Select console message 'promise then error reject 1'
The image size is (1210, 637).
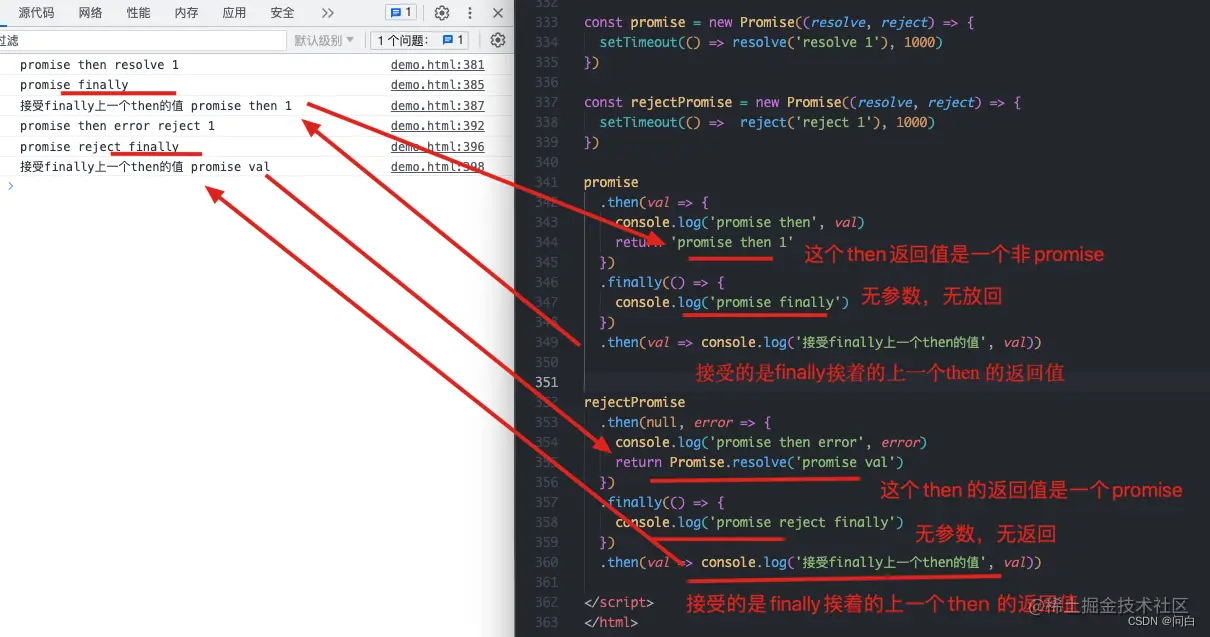117,126
